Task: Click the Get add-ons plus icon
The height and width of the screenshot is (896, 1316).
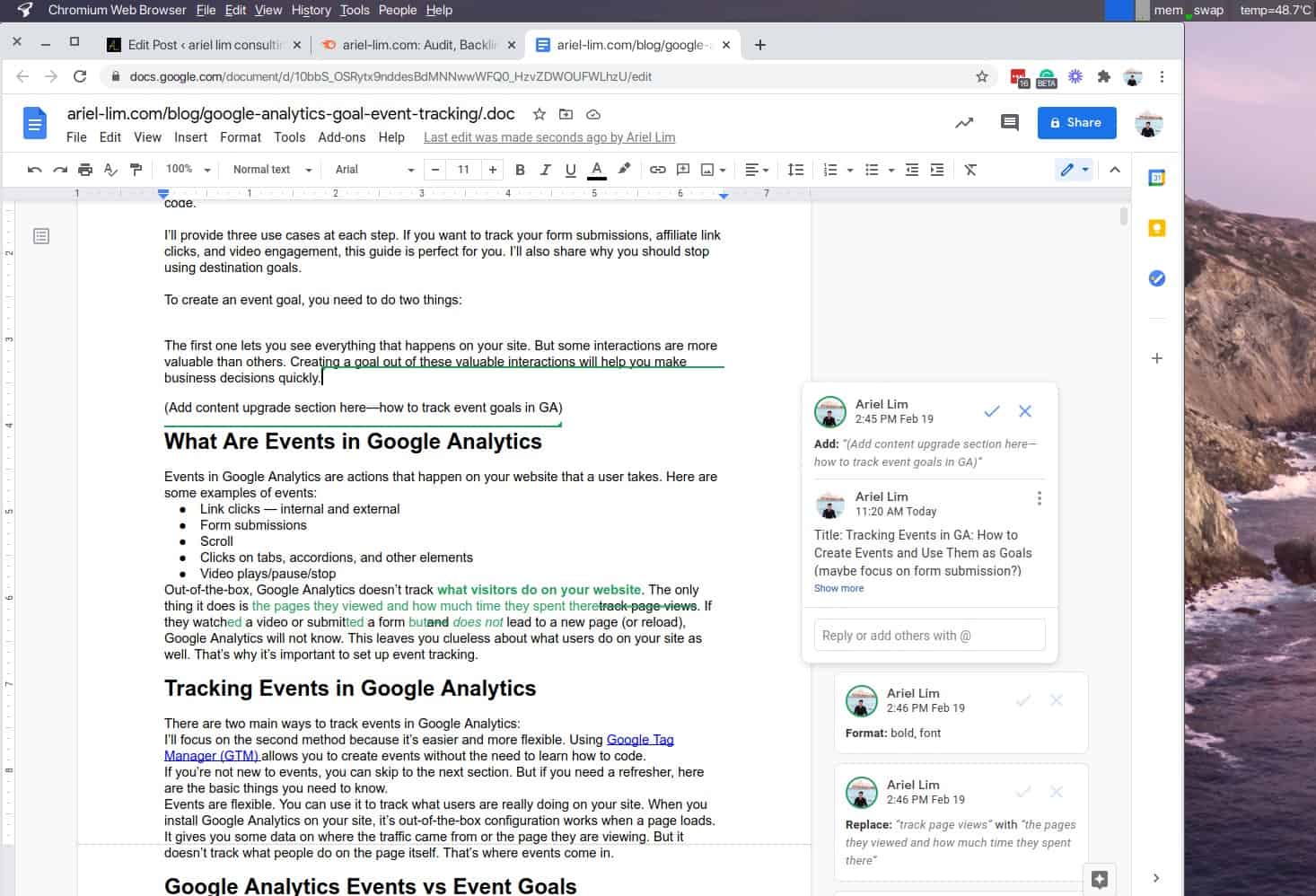Action: (1157, 358)
